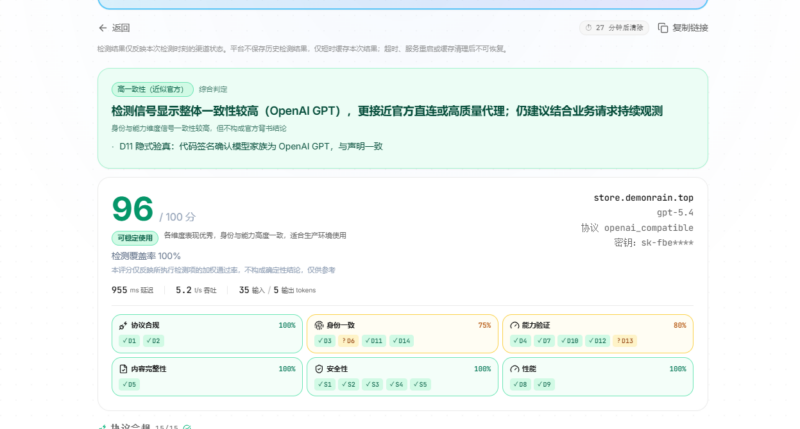This screenshot has width=800, height=429.
Task: Click the copy icon beside 复制链接
Action: point(663,28)
